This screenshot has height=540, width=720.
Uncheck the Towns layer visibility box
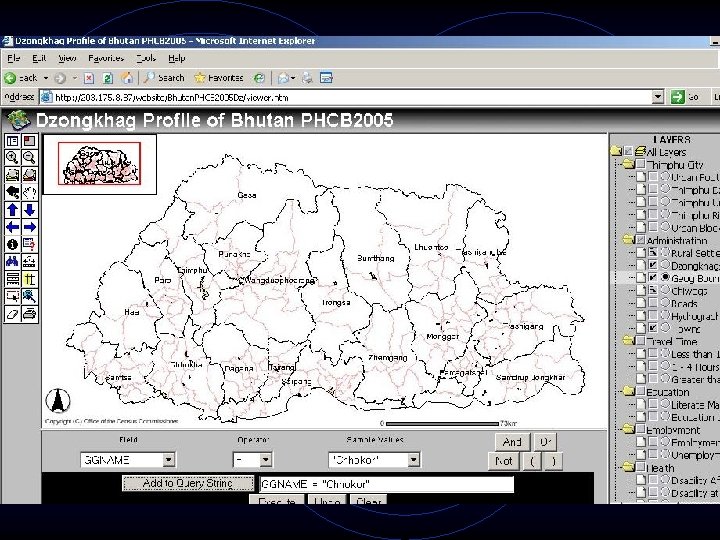tap(653, 328)
